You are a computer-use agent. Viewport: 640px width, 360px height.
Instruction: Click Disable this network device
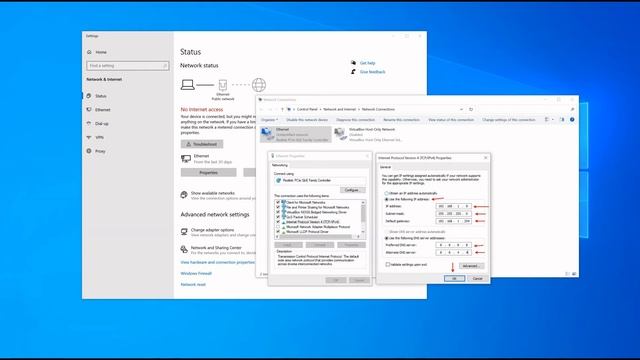(307, 120)
